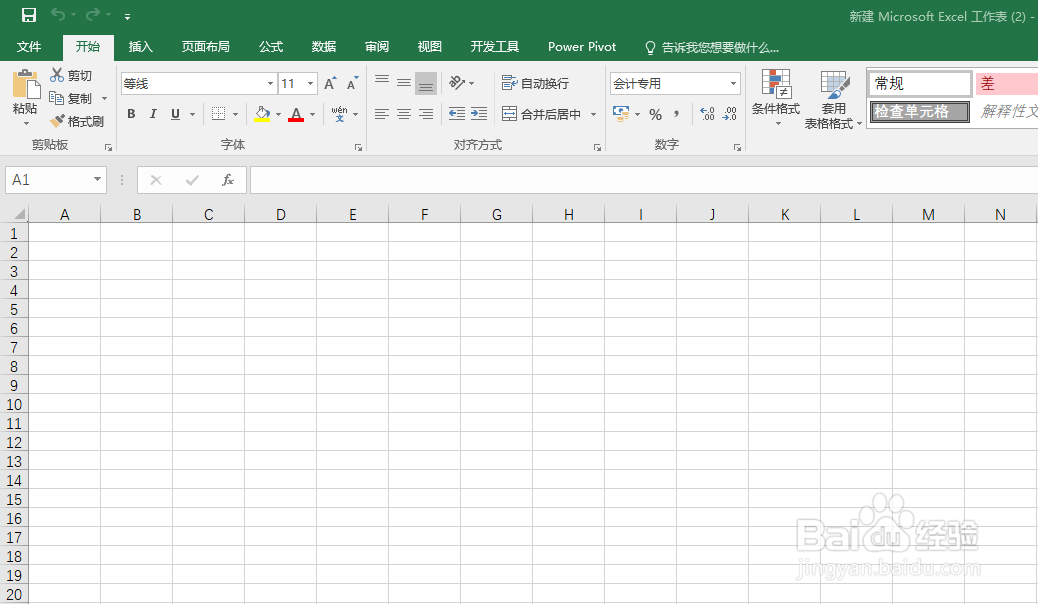Screen dimensions: 1038x604
Task: Click the Undo arrow icon
Action: [x=58, y=15]
